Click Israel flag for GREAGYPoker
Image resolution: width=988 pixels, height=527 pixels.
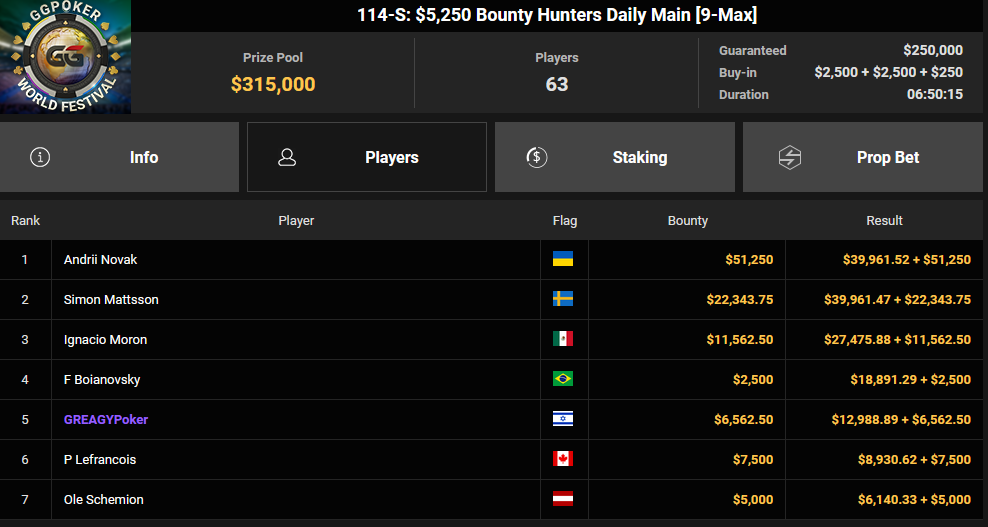[563, 419]
